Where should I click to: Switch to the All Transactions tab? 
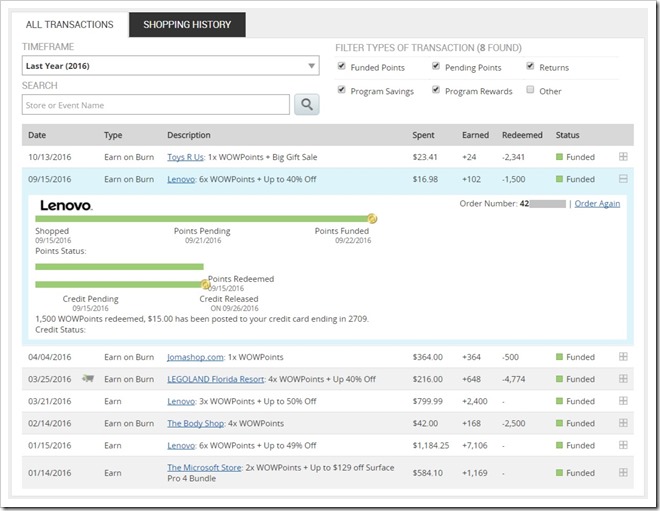(x=69, y=24)
